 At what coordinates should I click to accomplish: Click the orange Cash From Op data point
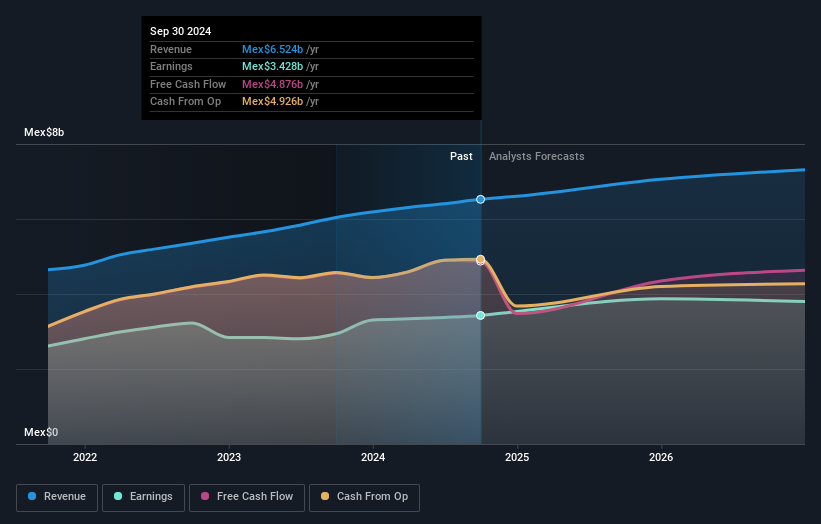tap(480, 259)
